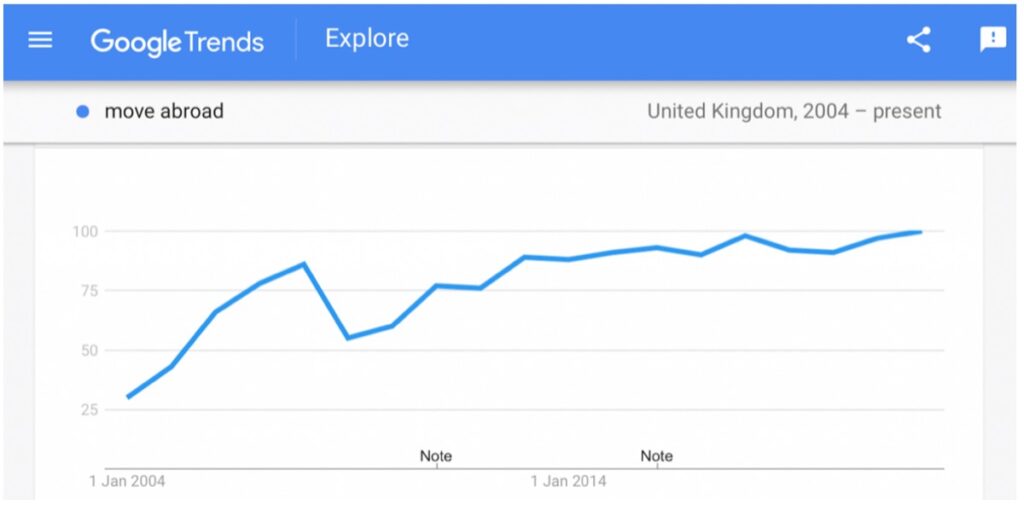Select the chart line's starting data point

pos(128,397)
